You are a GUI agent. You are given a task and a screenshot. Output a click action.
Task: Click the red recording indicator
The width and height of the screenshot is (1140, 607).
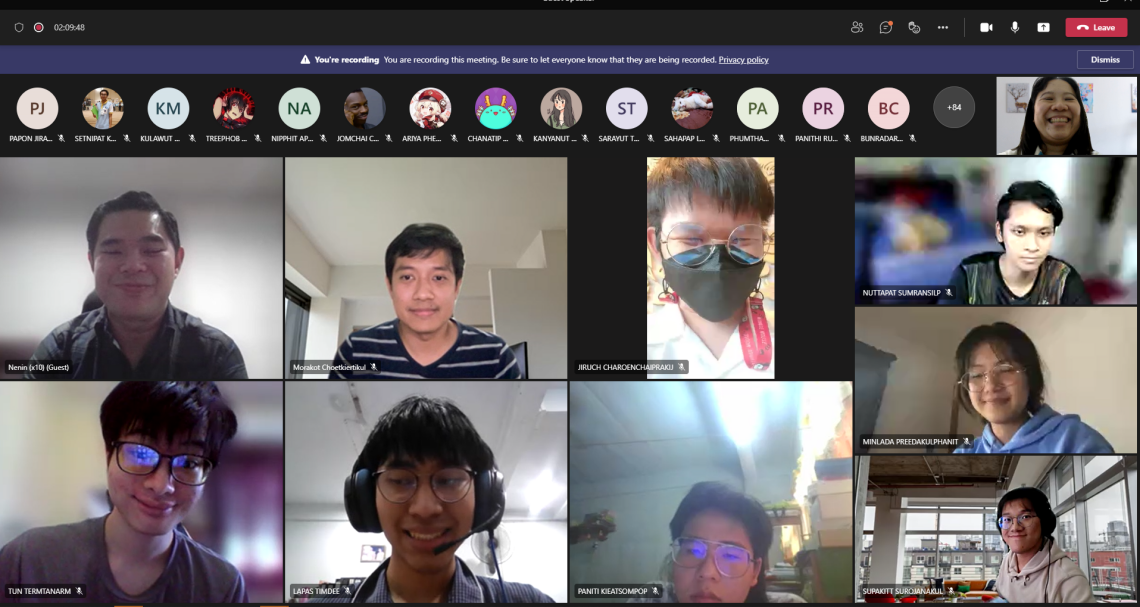[38, 27]
